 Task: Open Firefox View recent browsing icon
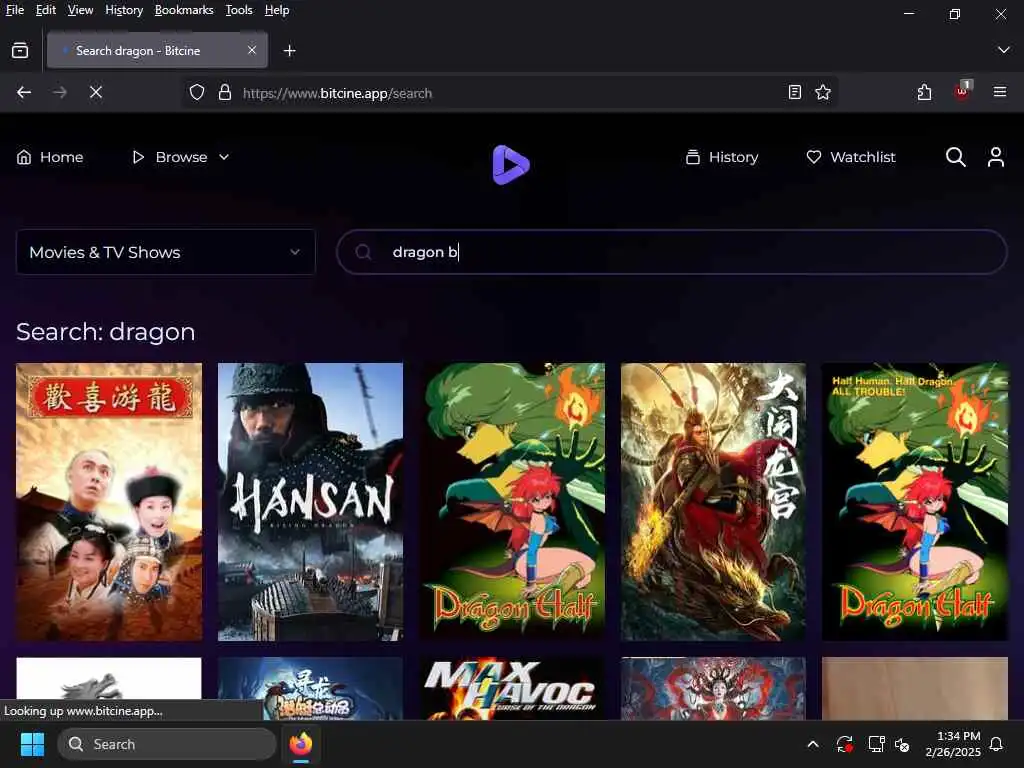click(20, 50)
